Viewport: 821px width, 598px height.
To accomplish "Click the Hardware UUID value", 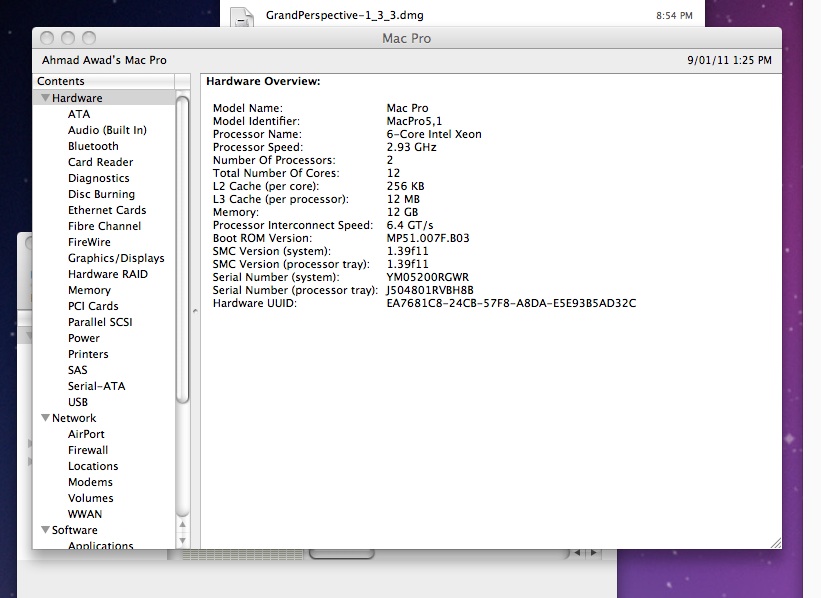I will 511,303.
